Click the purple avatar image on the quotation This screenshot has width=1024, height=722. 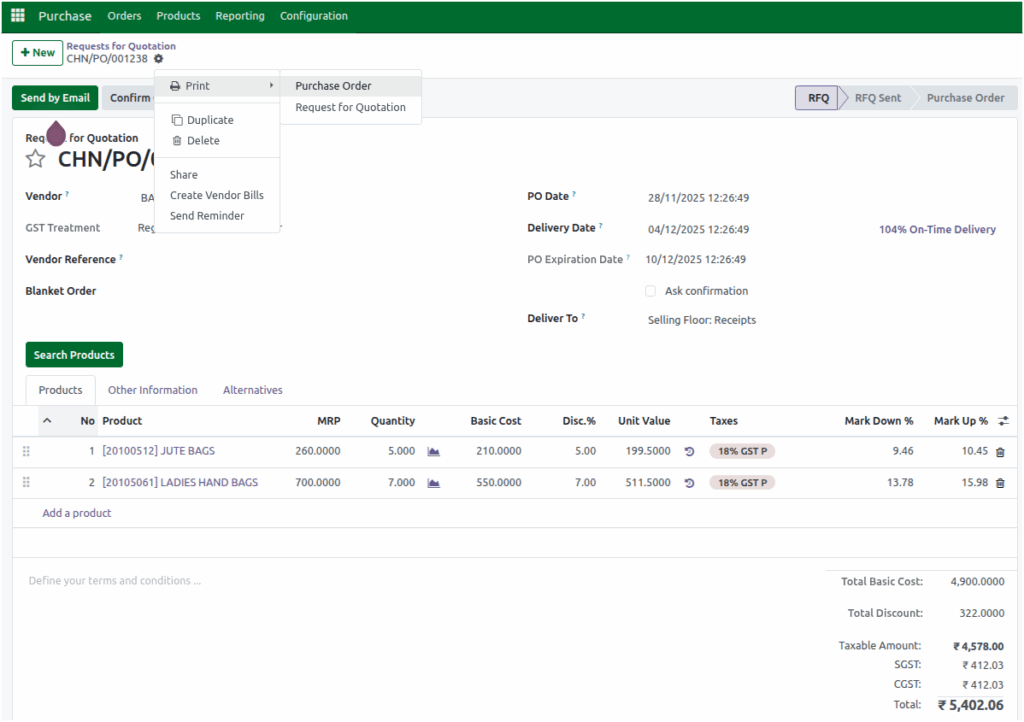tap(55, 132)
